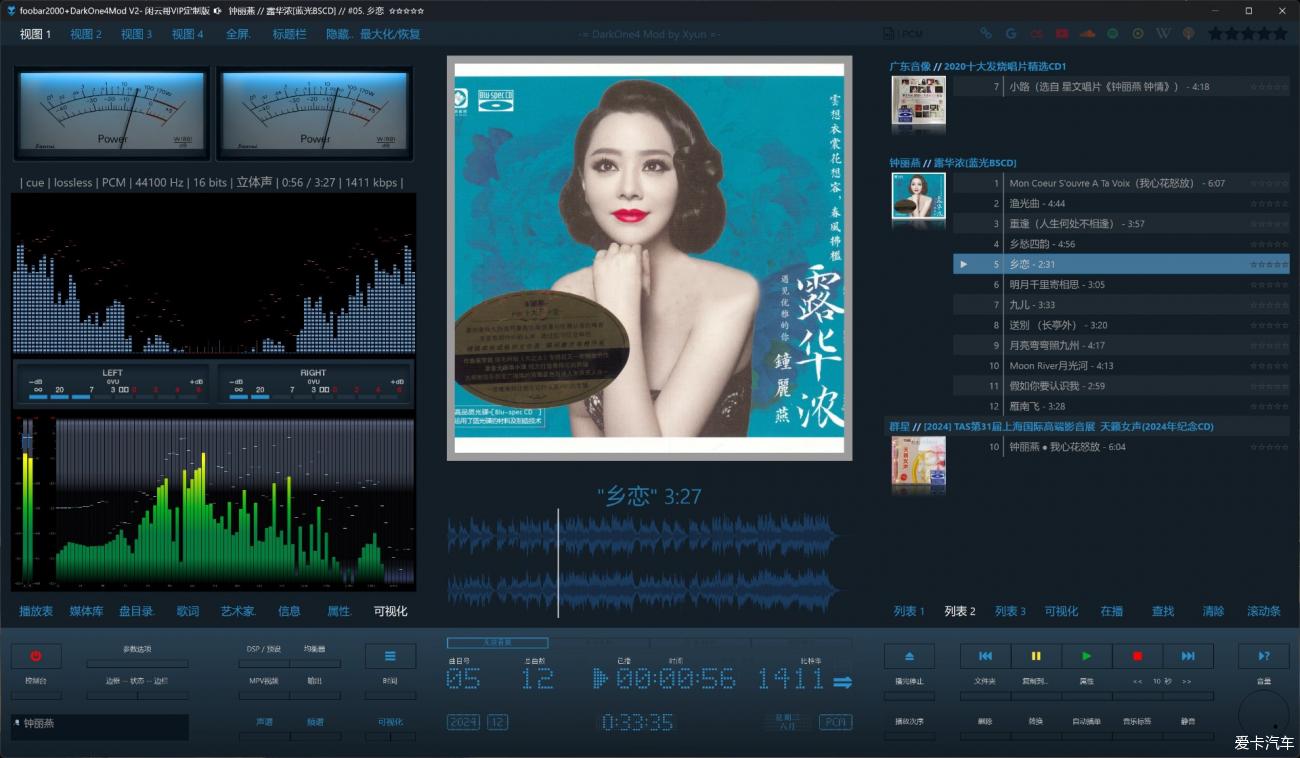Click the circular disc icon in top bar

[x=1138, y=33]
